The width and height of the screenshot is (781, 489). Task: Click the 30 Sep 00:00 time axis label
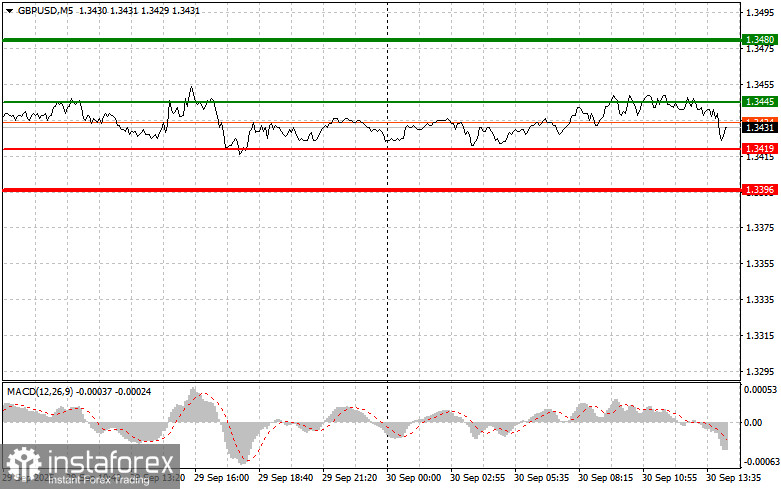[x=413, y=478]
